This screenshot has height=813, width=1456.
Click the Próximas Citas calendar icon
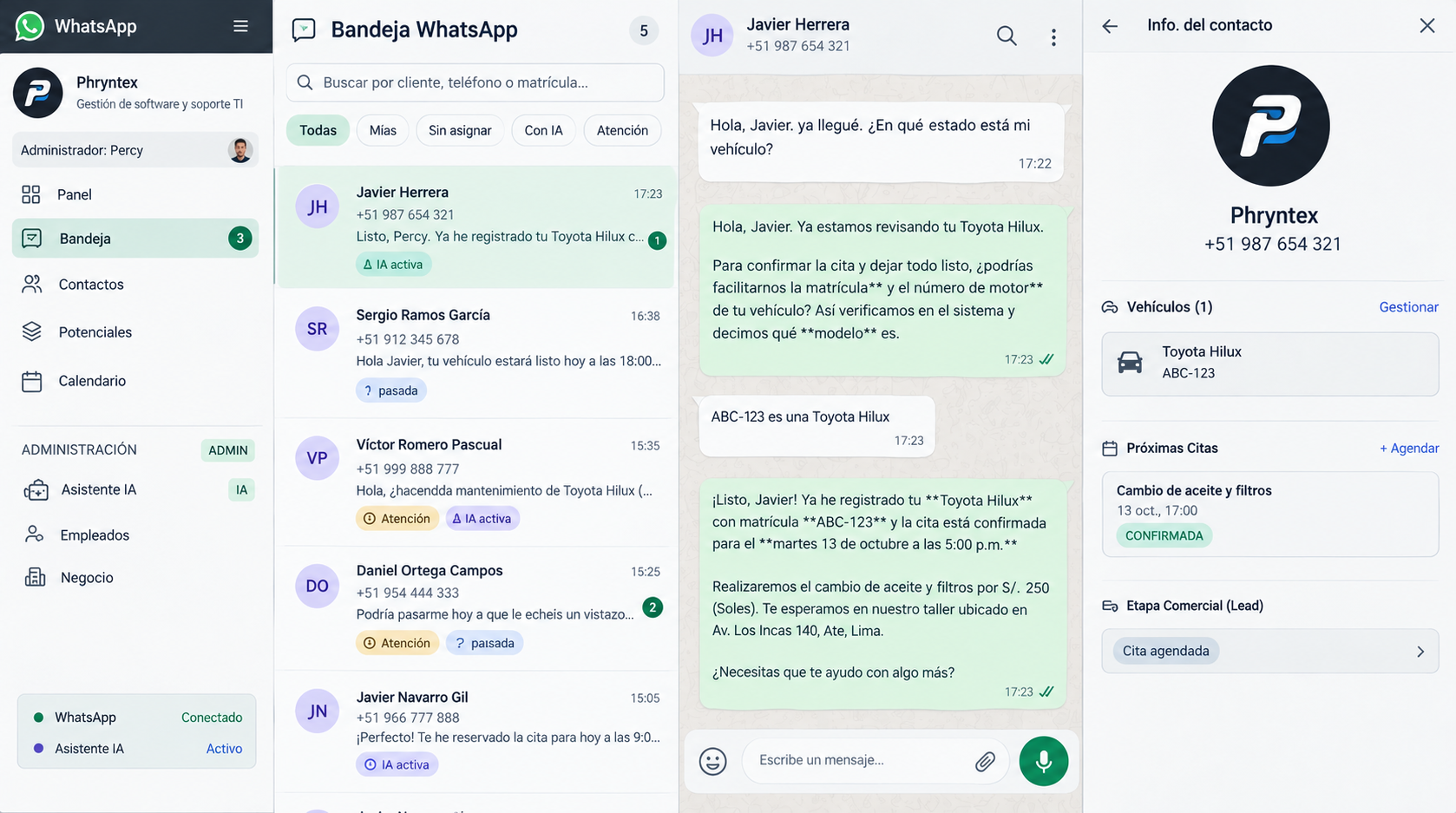pyautogui.click(x=1110, y=449)
